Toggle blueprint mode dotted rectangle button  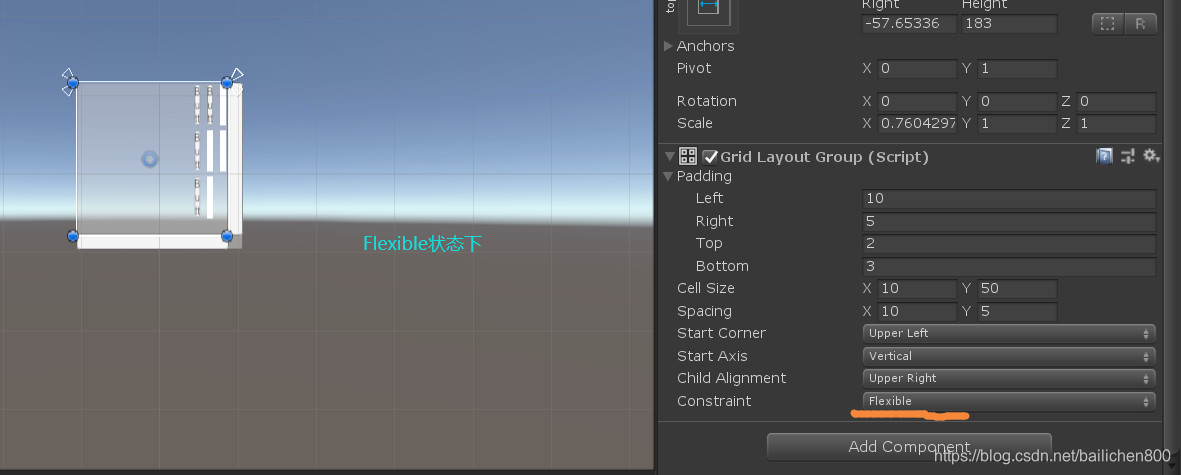pyautogui.click(x=1108, y=23)
